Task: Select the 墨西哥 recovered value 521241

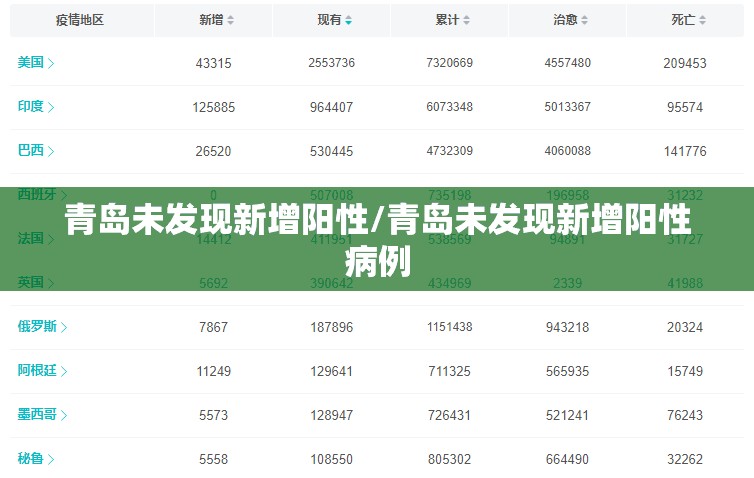Action: click(x=567, y=415)
